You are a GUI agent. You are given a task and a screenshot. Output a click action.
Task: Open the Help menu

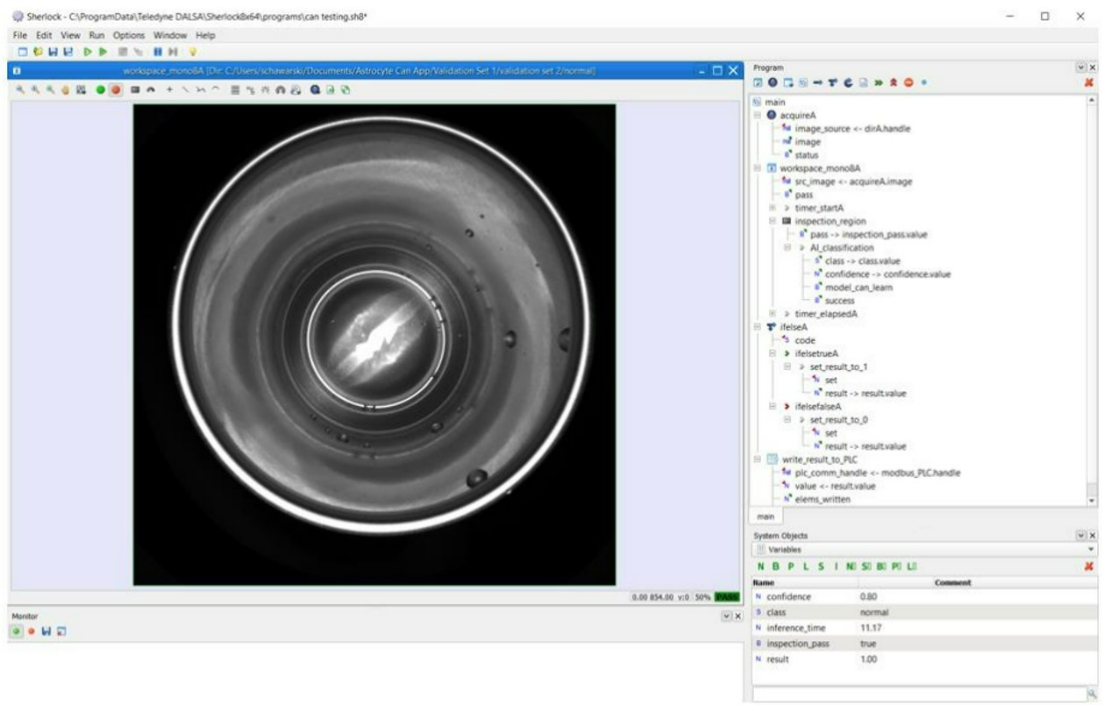coord(205,35)
